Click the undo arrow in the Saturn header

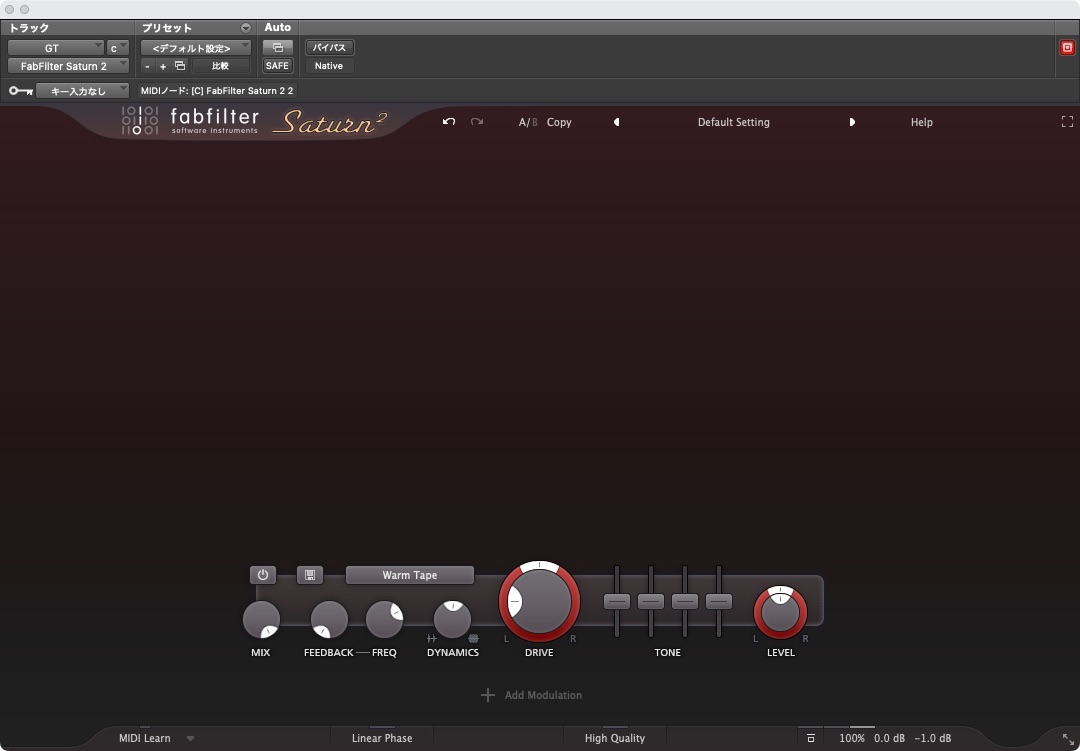(x=449, y=122)
